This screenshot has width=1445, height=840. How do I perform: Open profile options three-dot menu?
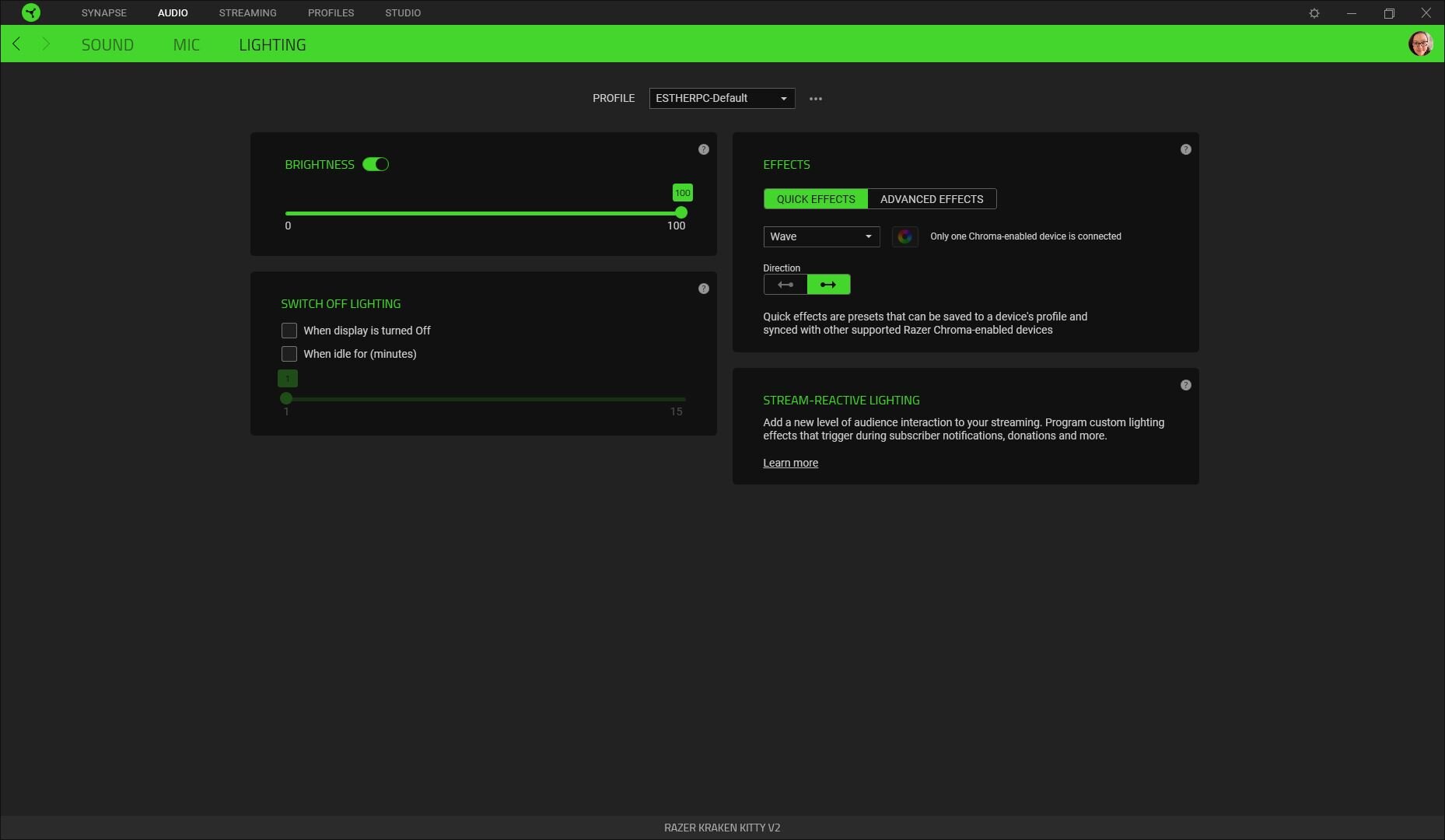click(x=816, y=99)
